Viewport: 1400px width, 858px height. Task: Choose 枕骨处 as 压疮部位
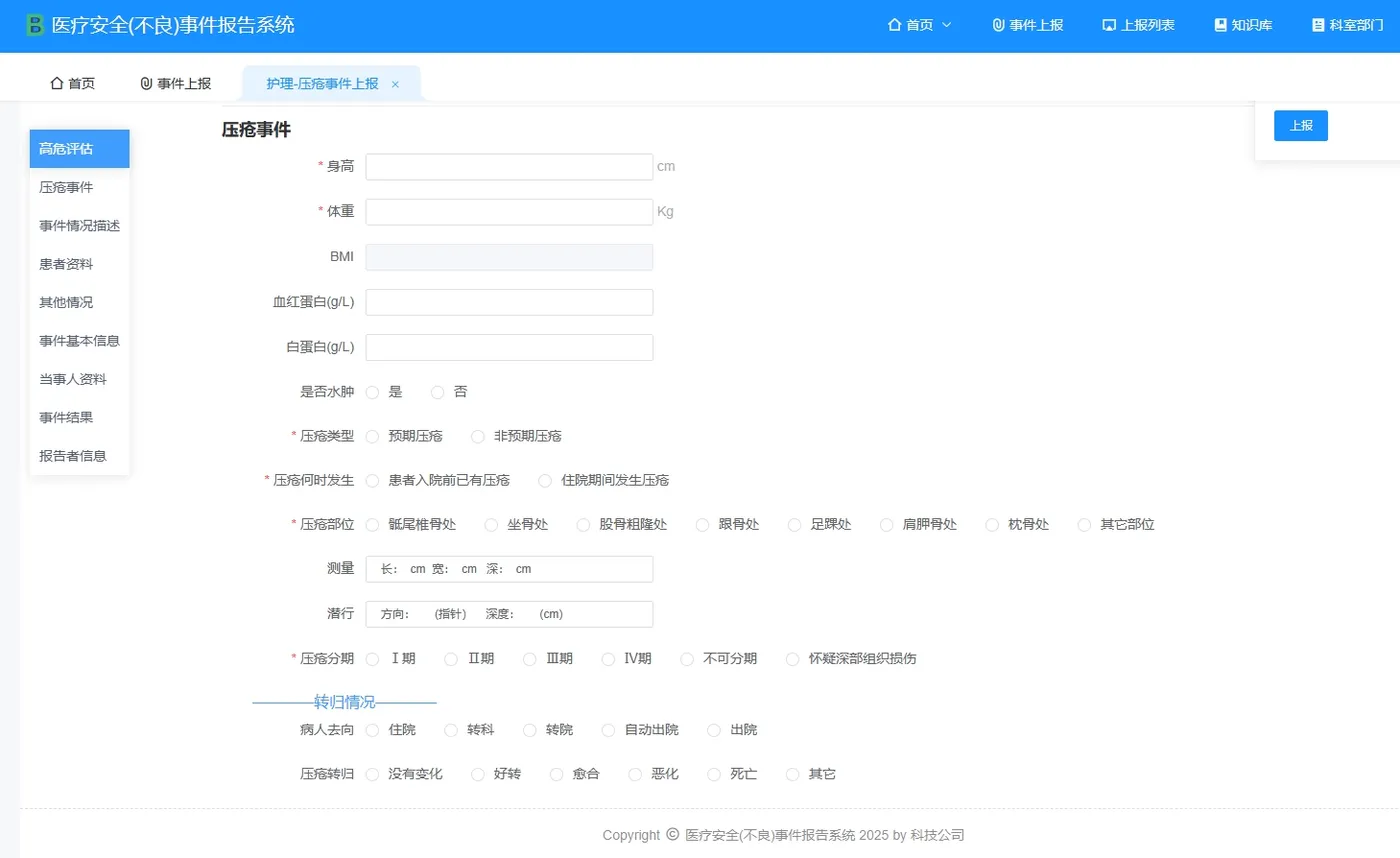[992, 525]
